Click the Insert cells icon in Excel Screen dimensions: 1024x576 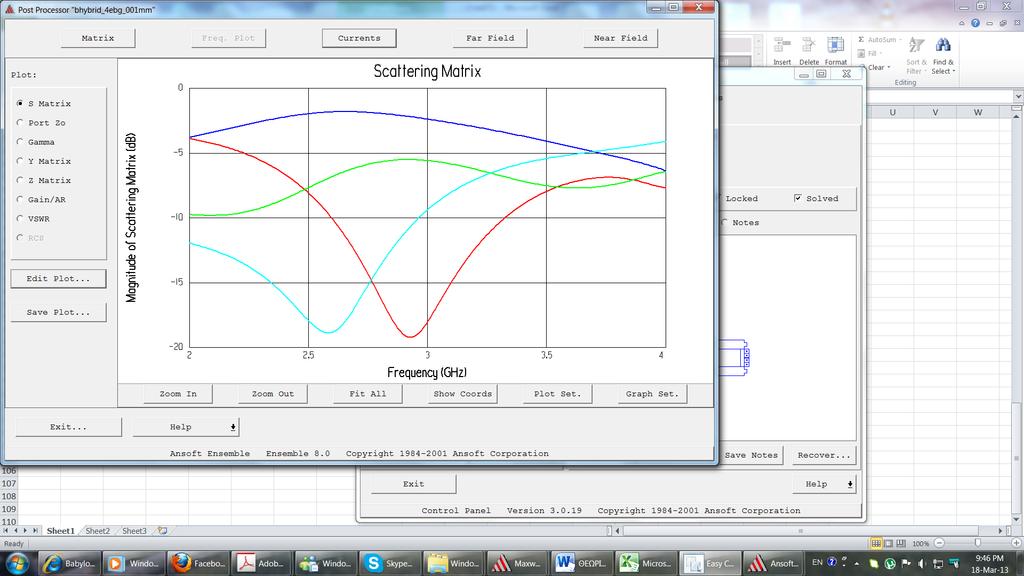tap(782, 45)
